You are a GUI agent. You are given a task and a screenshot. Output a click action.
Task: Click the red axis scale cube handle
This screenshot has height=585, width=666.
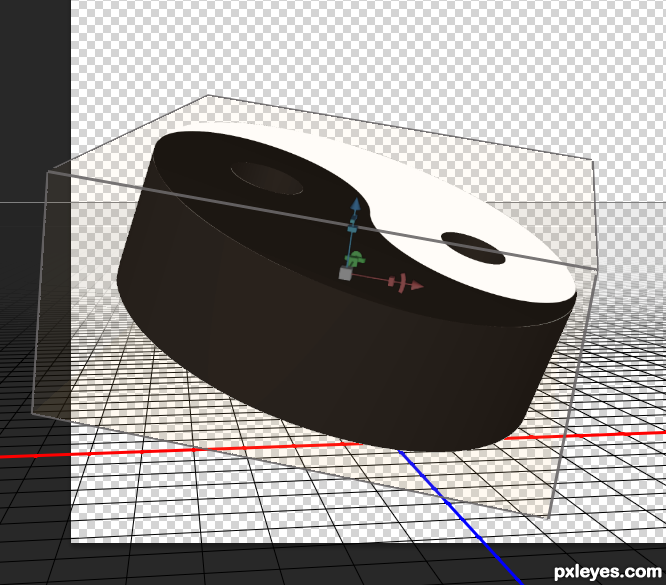coord(392,281)
